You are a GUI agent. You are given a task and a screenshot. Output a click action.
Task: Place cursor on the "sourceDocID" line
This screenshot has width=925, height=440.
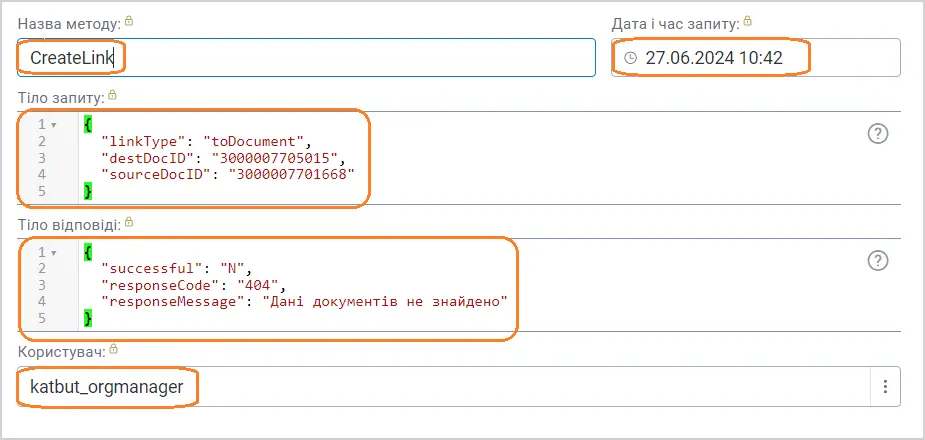tap(228, 174)
